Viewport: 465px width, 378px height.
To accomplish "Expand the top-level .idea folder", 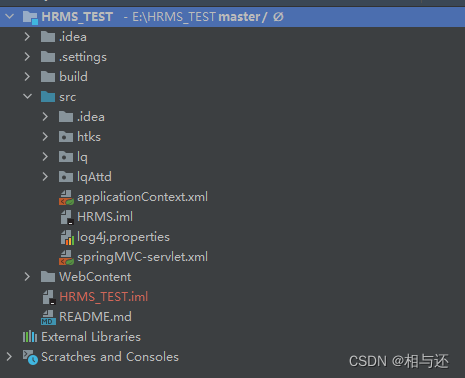I will (27, 37).
